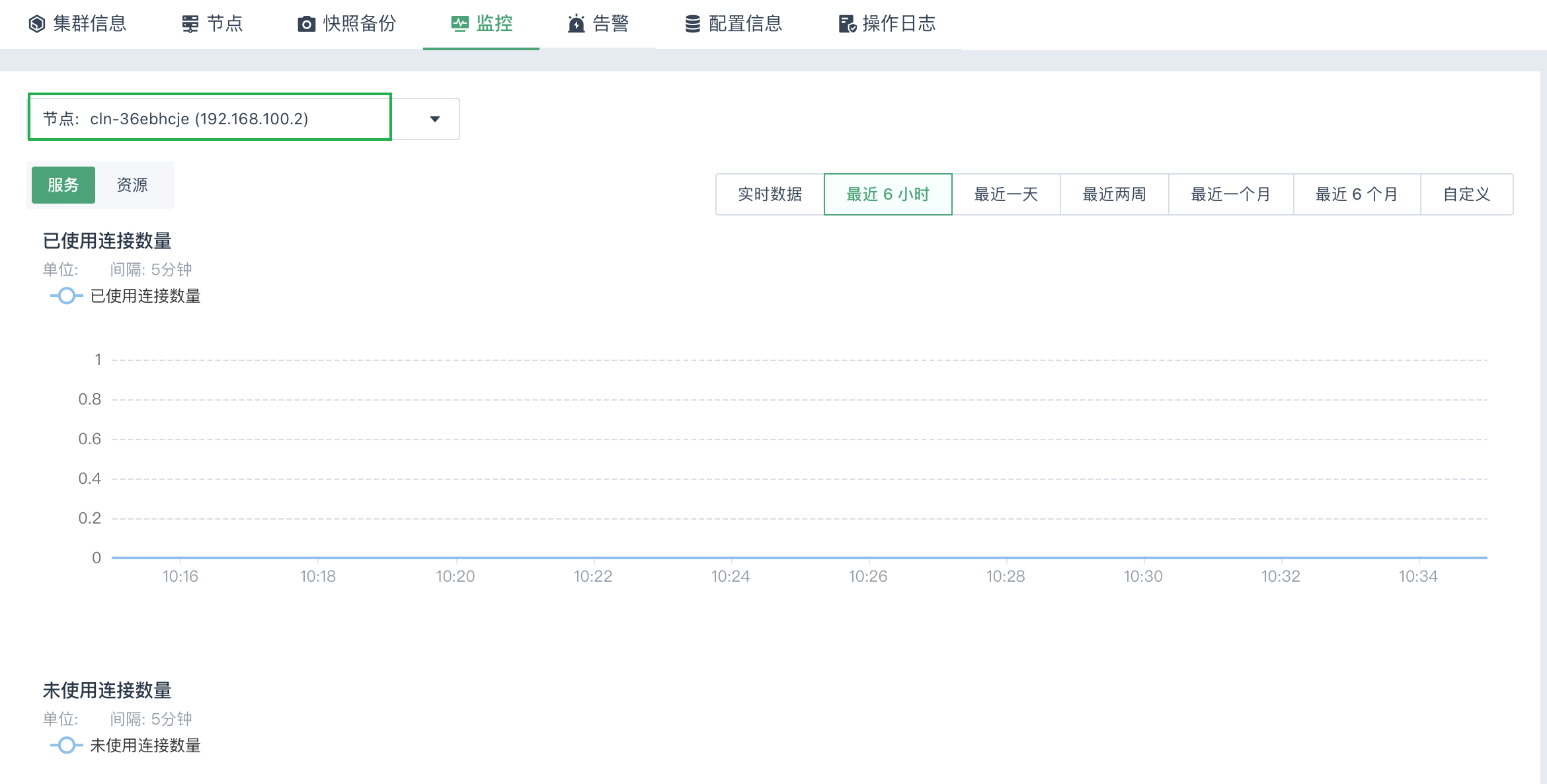Click the operation log icon
This screenshot has width=1547, height=784.
coord(848,24)
